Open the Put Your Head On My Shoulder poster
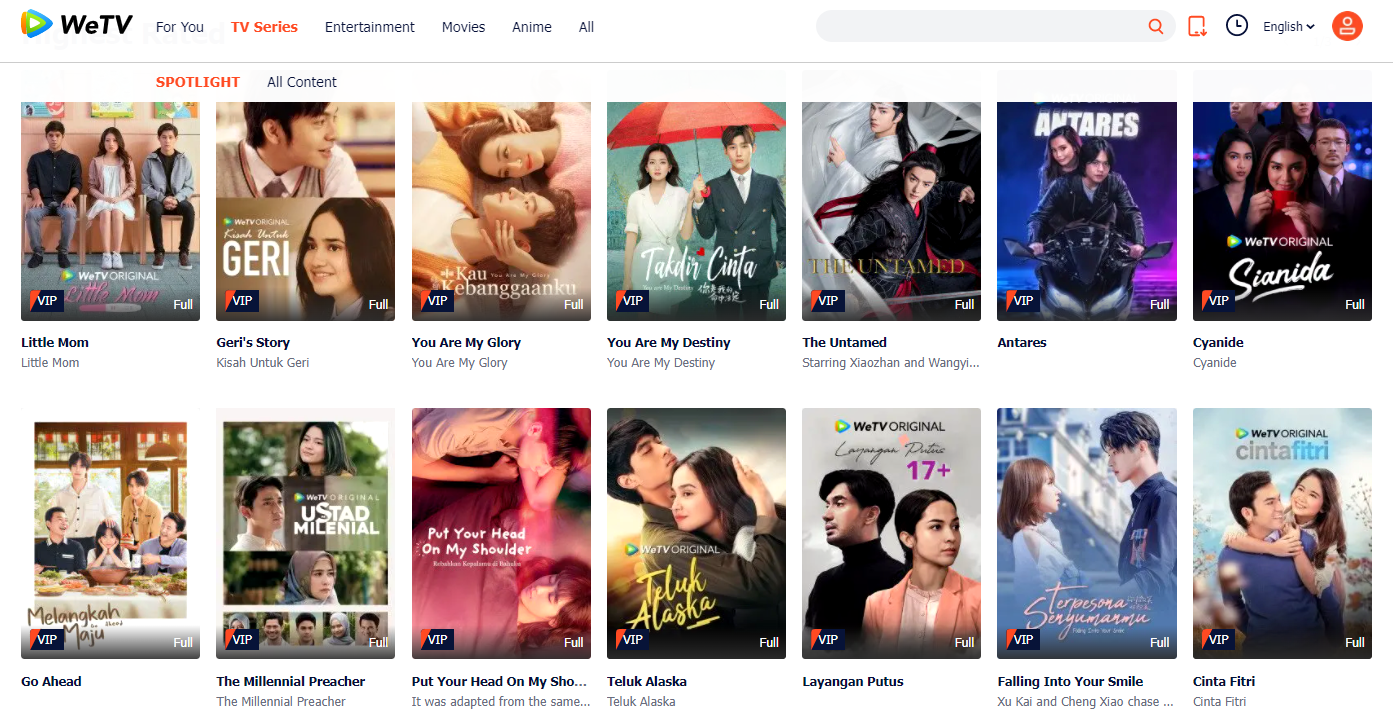1393x717 pixels. 501,533
